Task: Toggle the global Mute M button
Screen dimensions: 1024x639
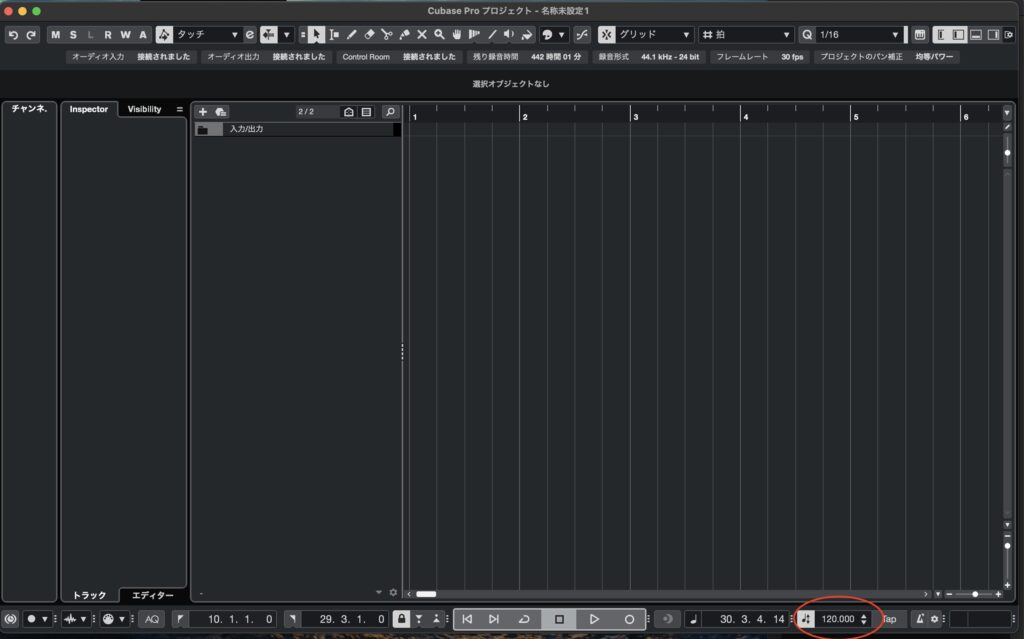Action: [56, 35]
